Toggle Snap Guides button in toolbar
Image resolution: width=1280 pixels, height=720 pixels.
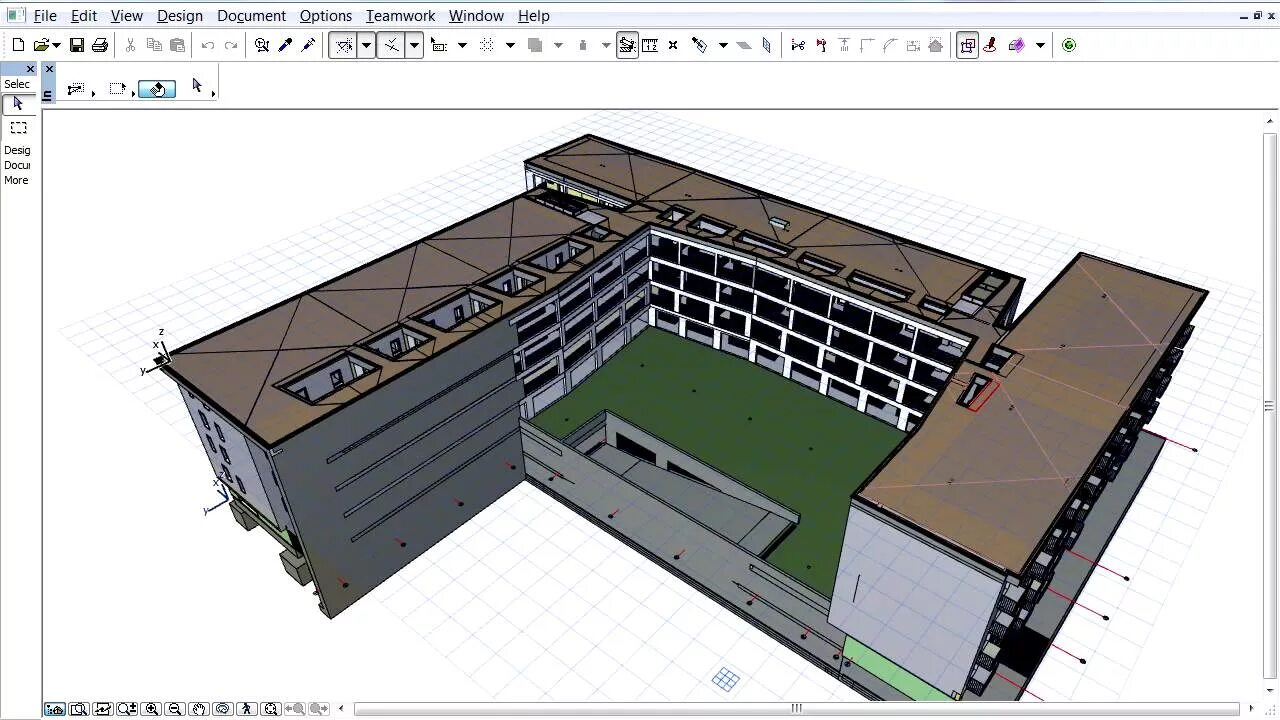pyautogui.click(x=391, y=45)
